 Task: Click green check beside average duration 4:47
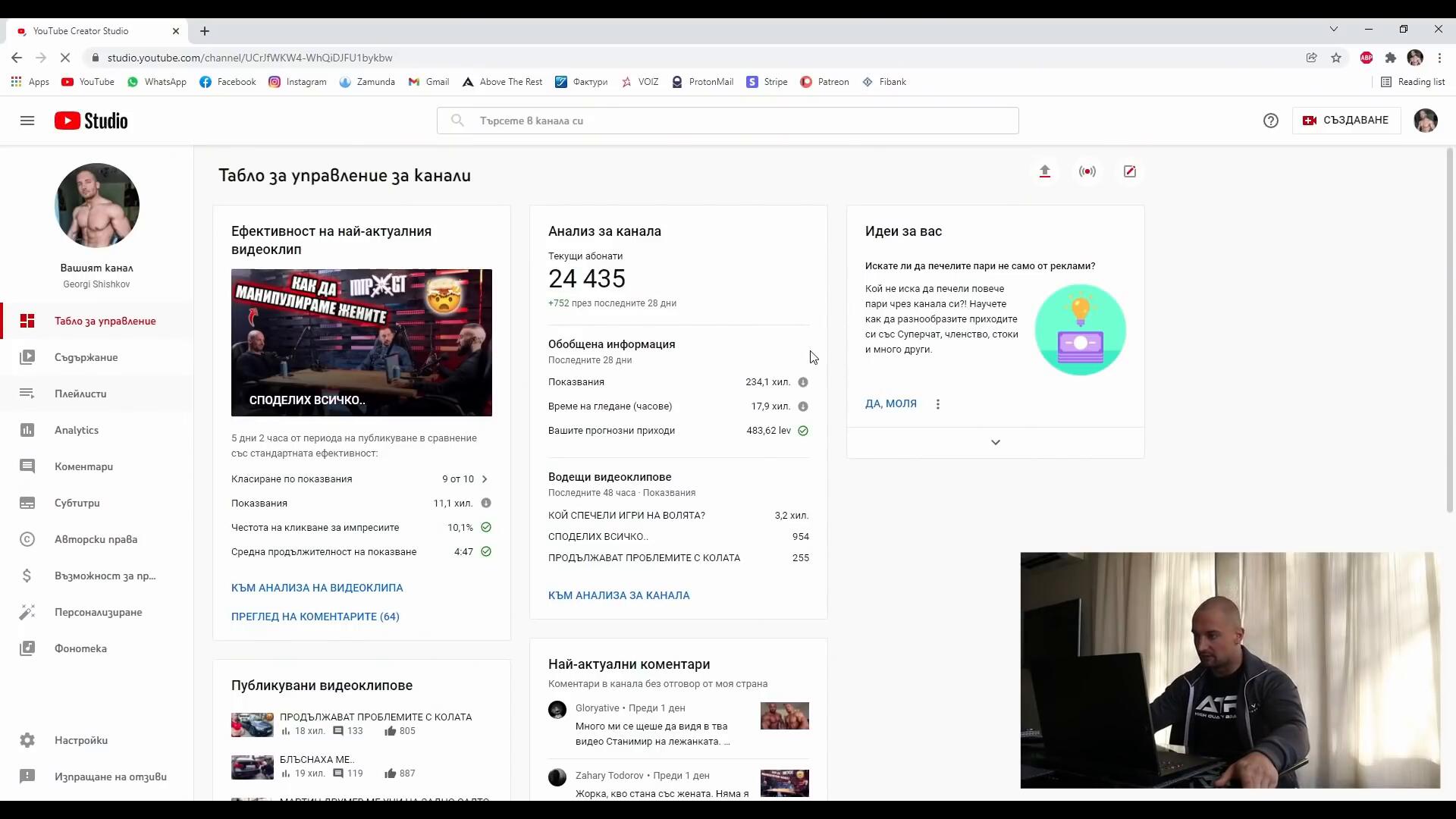486,552
